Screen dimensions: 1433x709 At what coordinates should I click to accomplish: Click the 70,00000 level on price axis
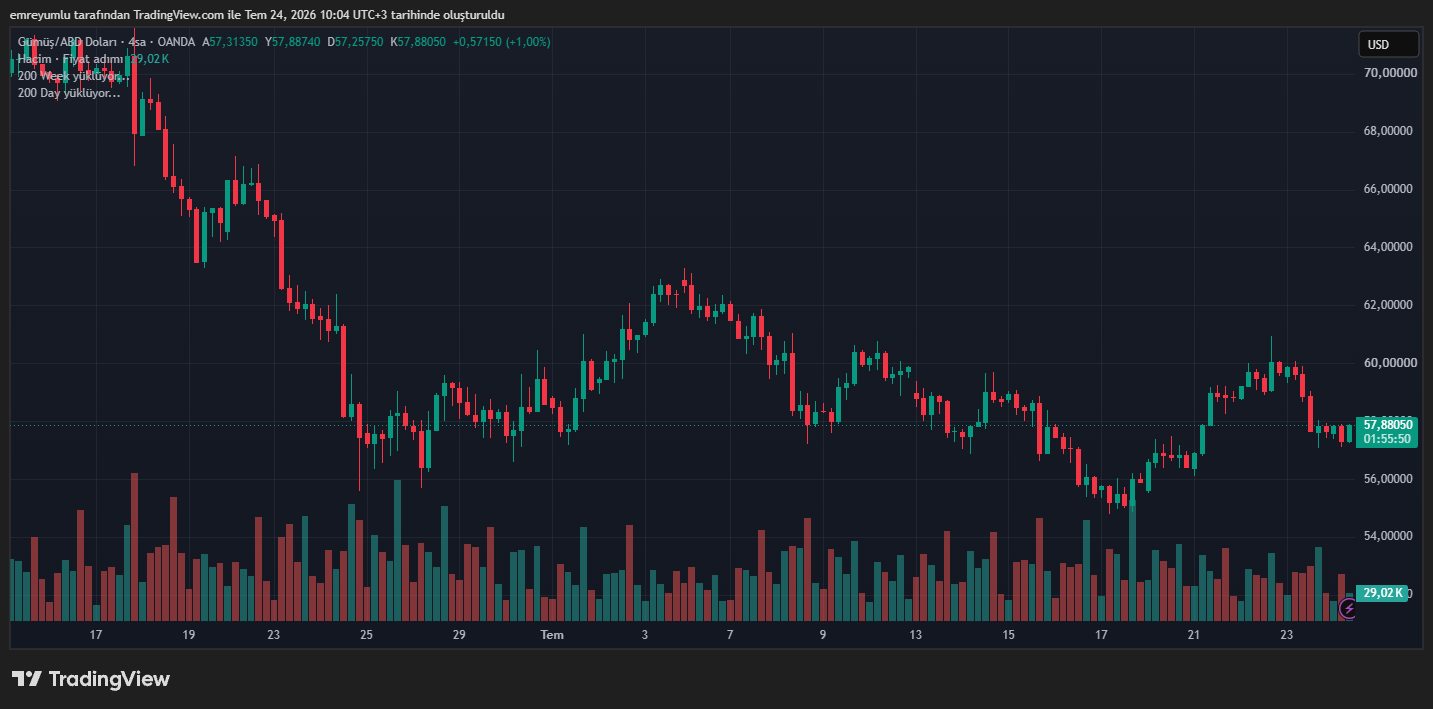(1390, 73)
